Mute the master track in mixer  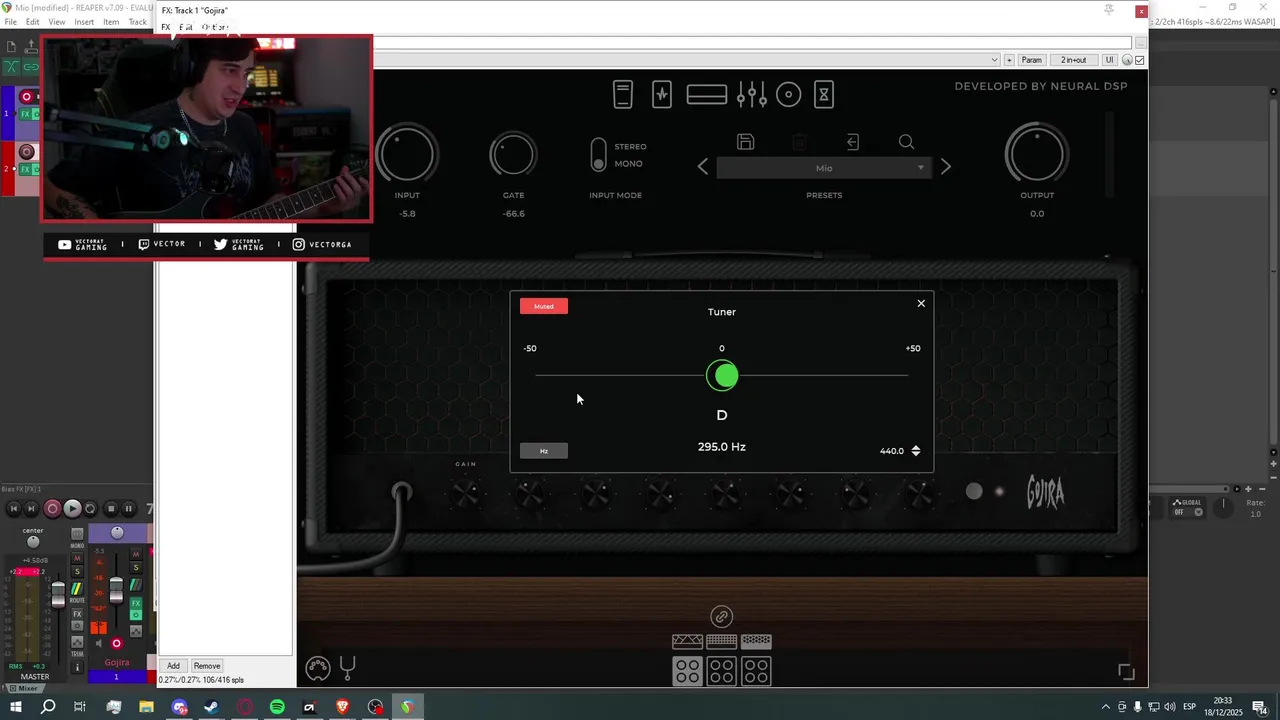77,558
